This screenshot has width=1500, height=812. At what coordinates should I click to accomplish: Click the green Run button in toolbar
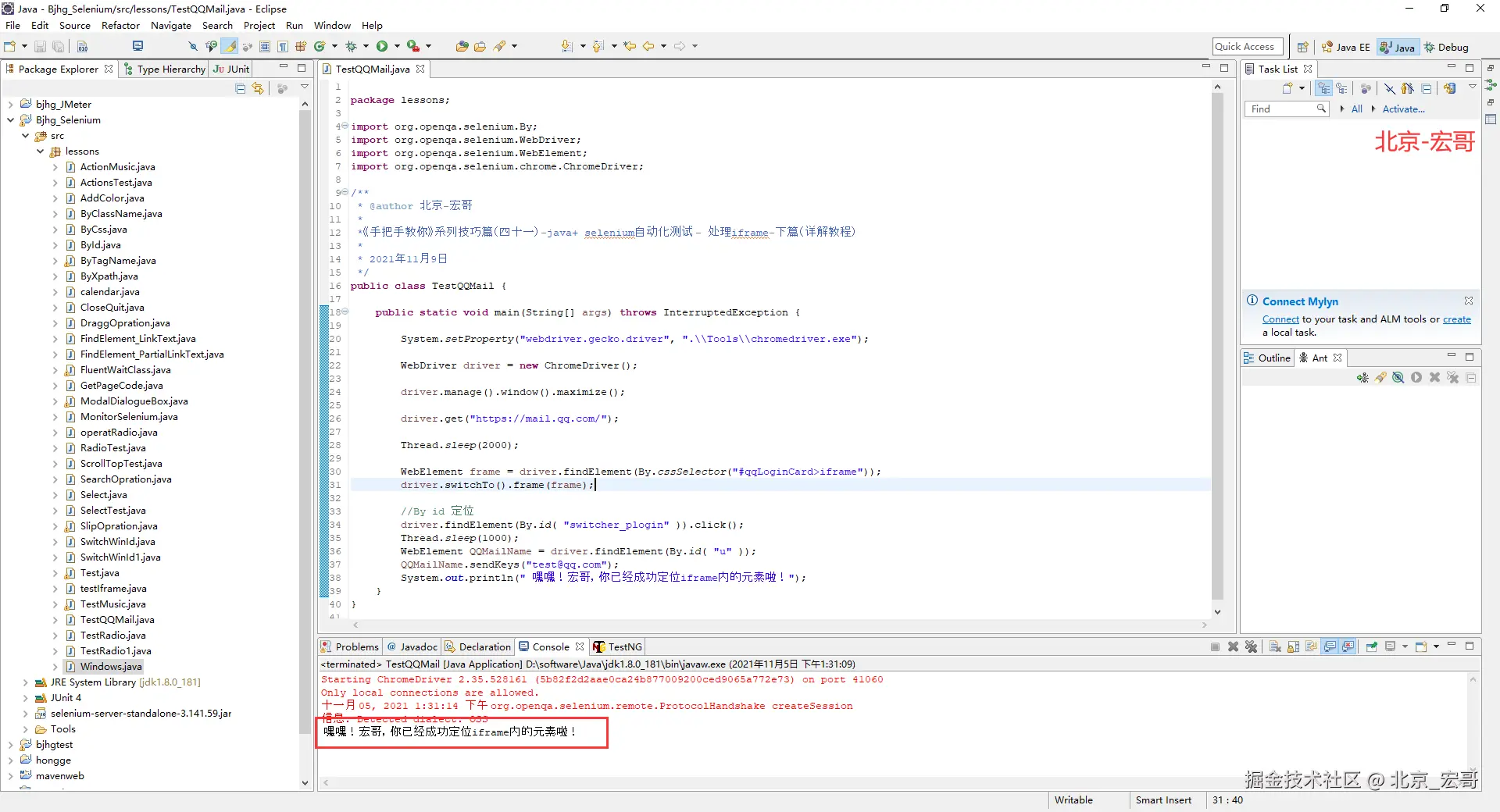tap(382, 47)
